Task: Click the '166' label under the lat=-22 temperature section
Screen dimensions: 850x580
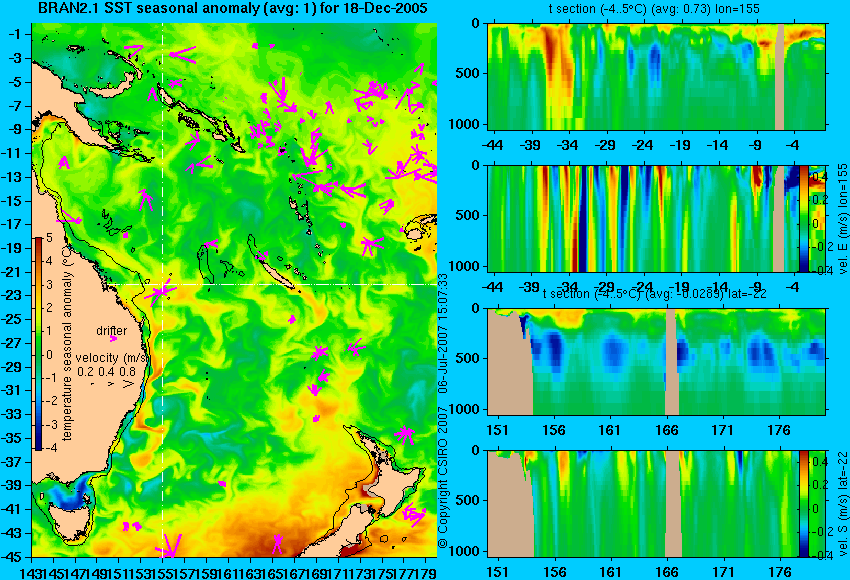Action: pyautogui.click(x=667, y=430)
